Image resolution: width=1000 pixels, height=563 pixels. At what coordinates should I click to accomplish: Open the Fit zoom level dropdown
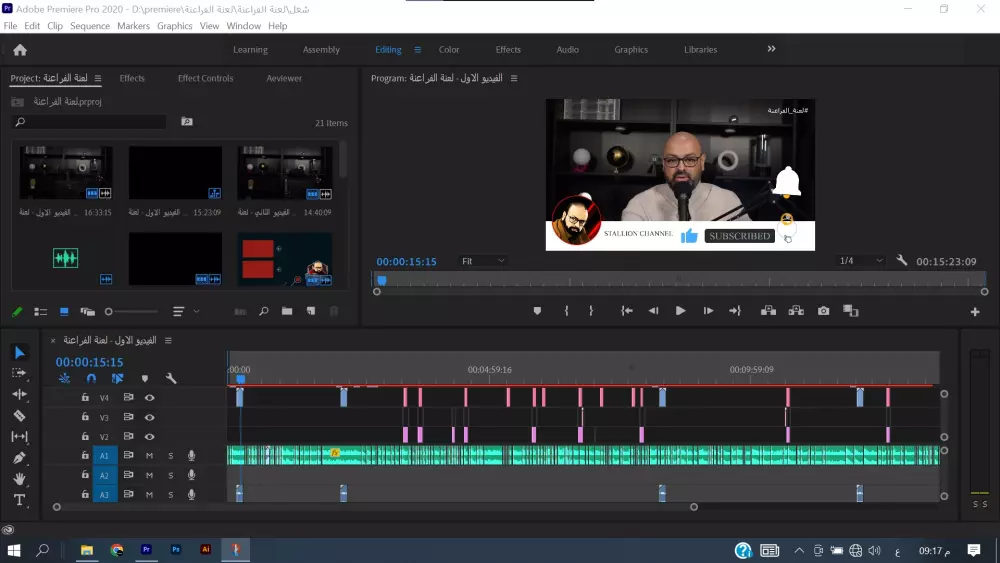click(483, 261)
